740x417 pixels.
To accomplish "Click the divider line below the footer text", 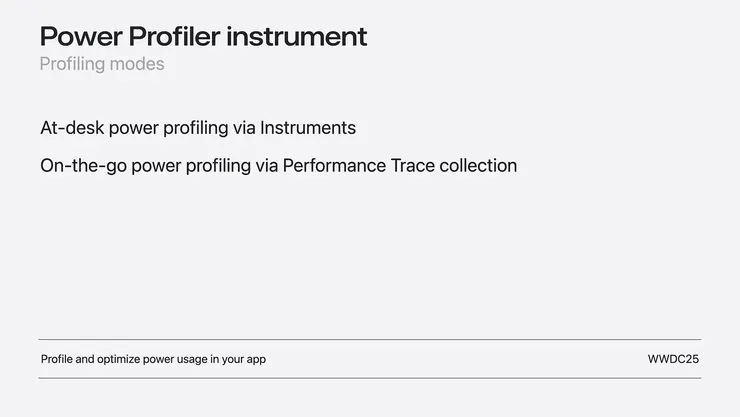I will click(370, 378).
